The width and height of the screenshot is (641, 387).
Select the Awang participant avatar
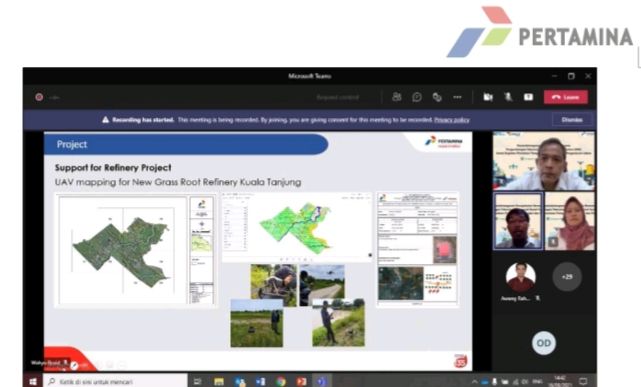tap(520, 277)
